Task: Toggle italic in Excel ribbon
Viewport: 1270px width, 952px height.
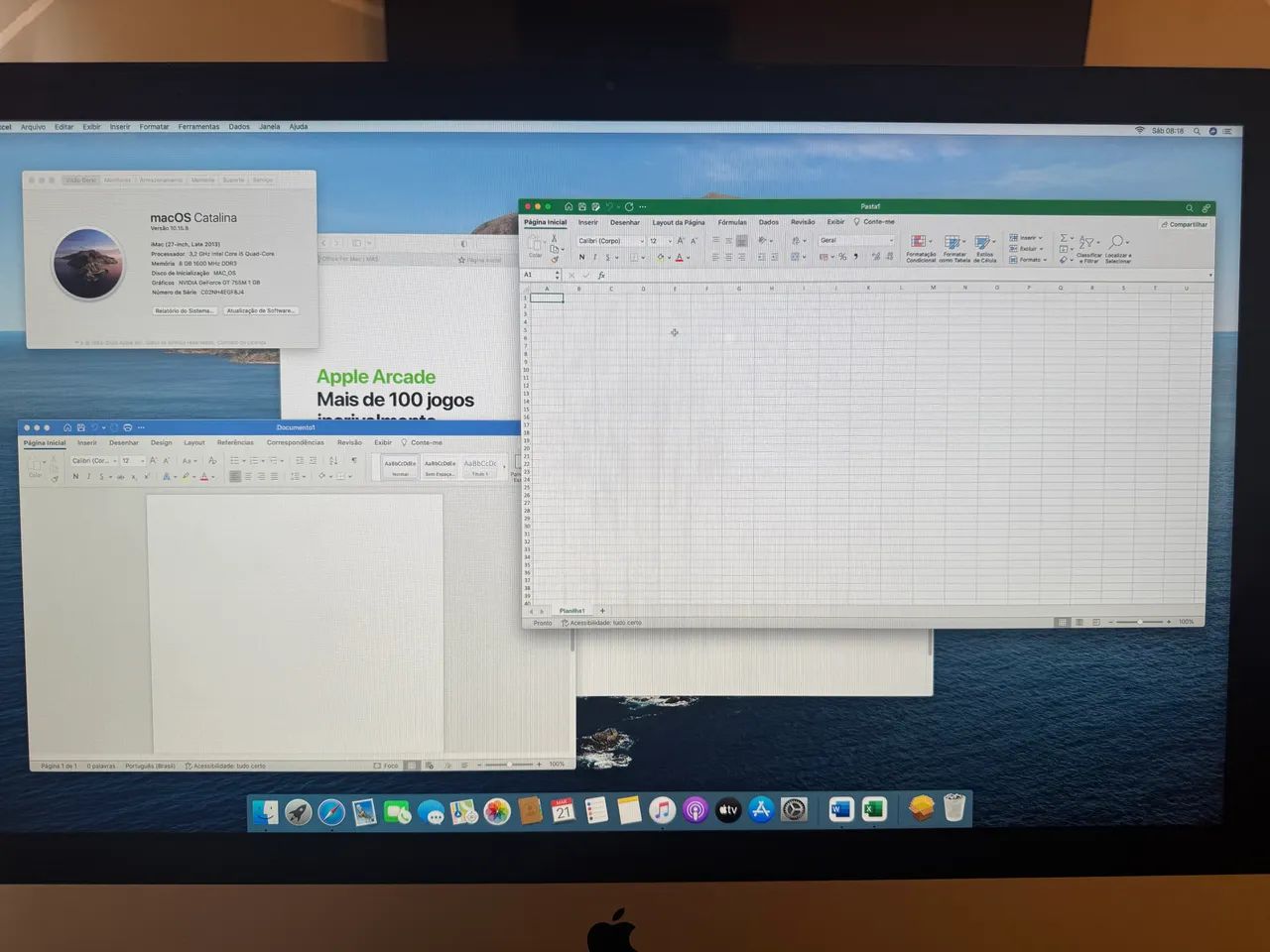Action: pos(594,257)
